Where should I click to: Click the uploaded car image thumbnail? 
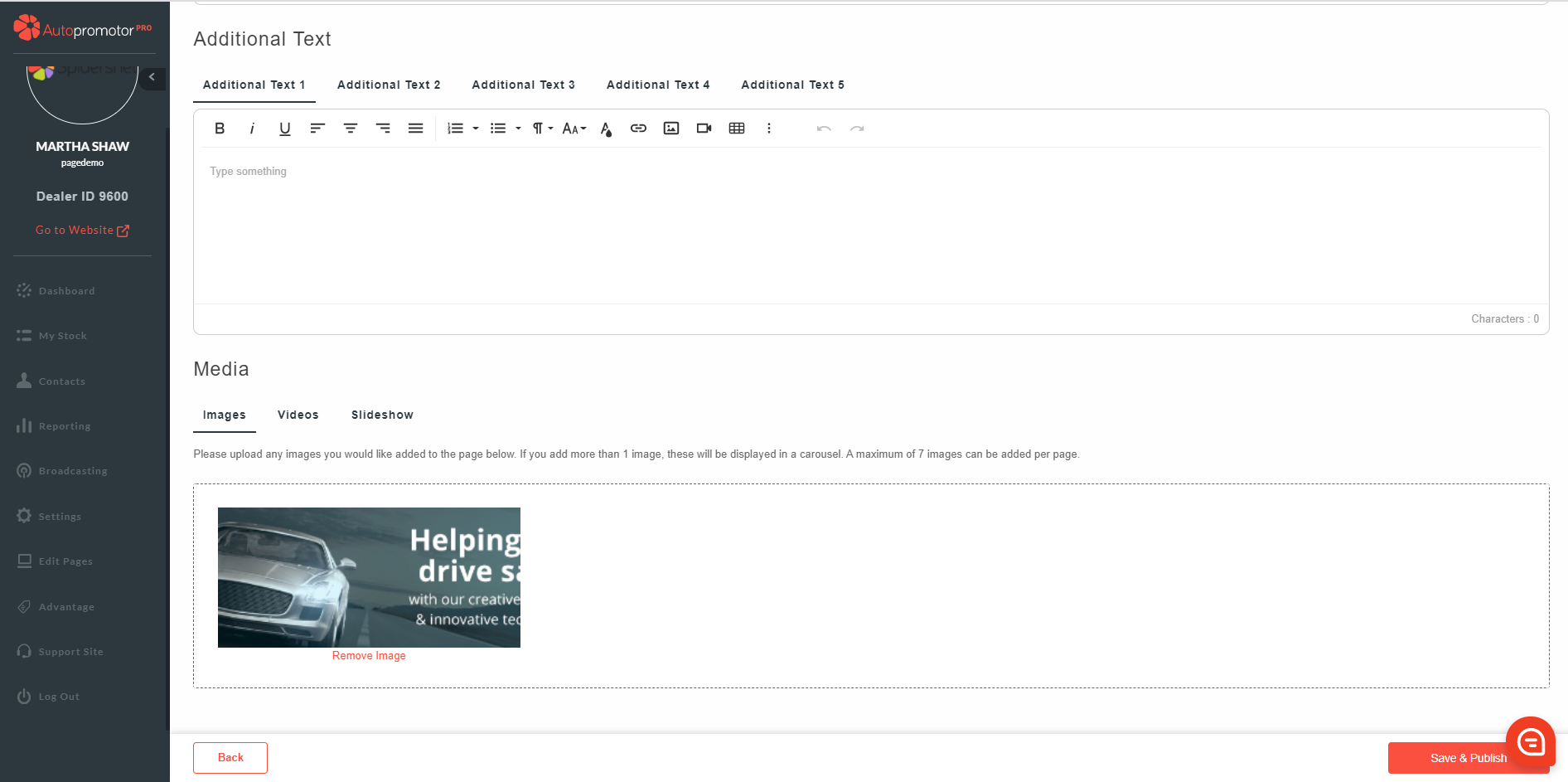(369, 577)
